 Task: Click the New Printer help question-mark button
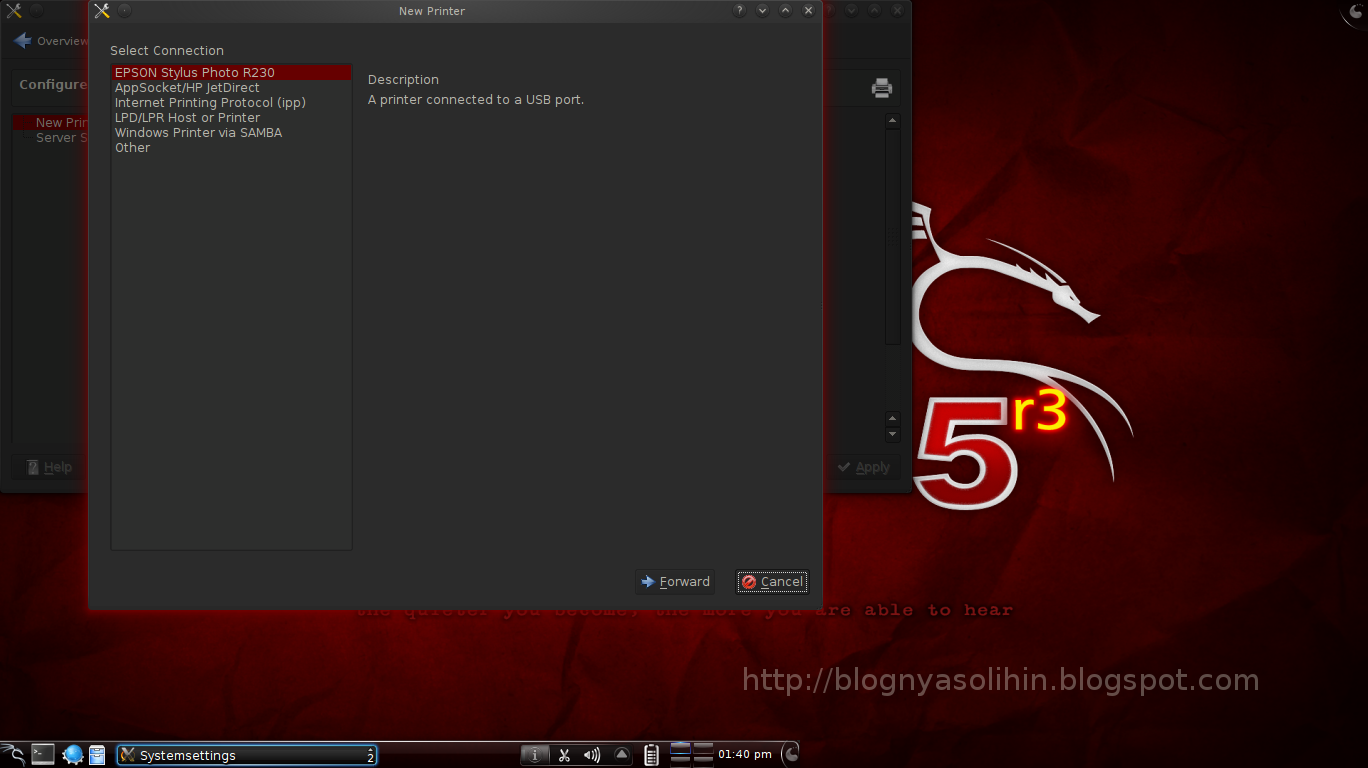click(739, 11)
